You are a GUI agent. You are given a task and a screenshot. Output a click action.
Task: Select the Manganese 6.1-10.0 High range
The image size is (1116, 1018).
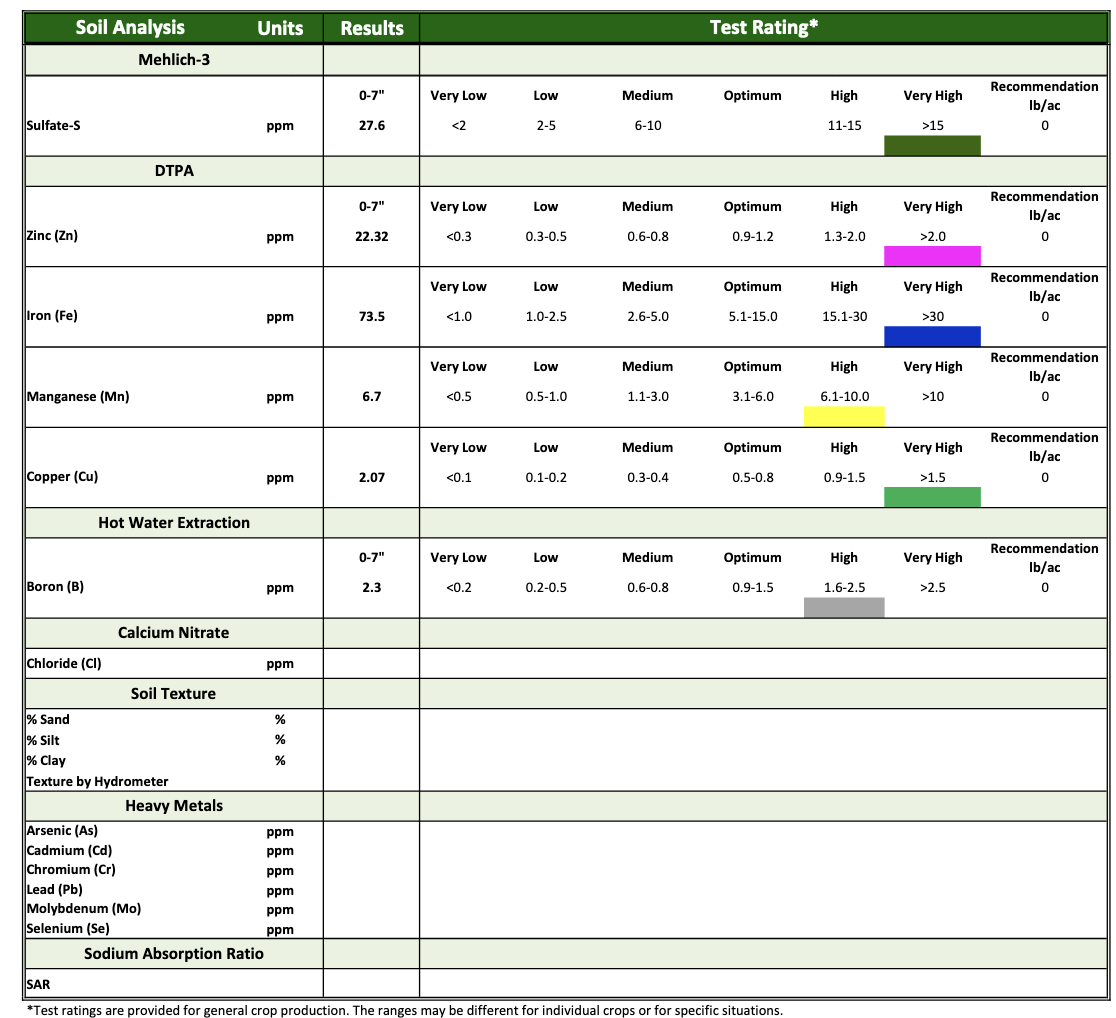[844, 397]
